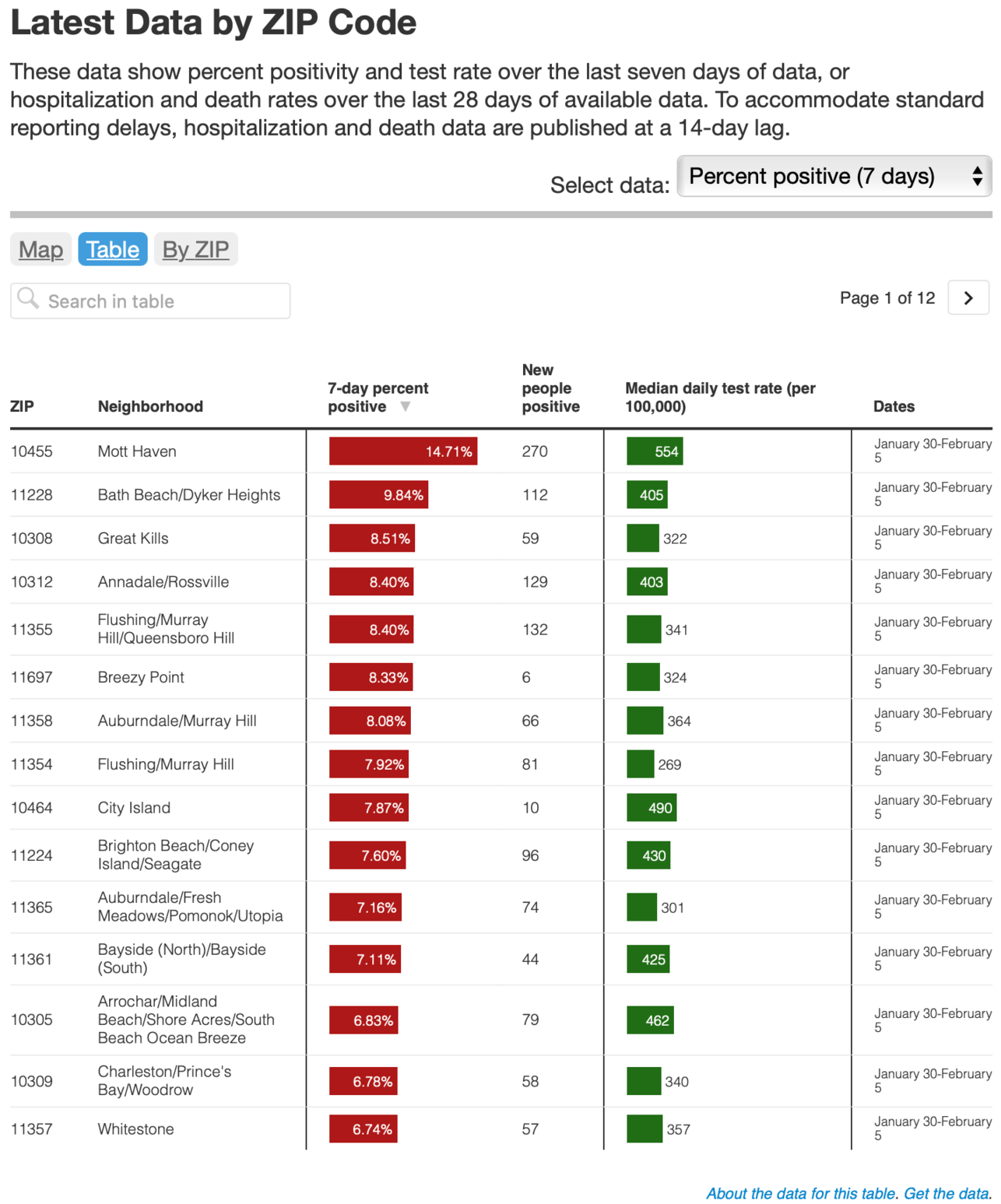Select the Table tab
This screenshot has height=1204, width=1001.
pos(112,249)
